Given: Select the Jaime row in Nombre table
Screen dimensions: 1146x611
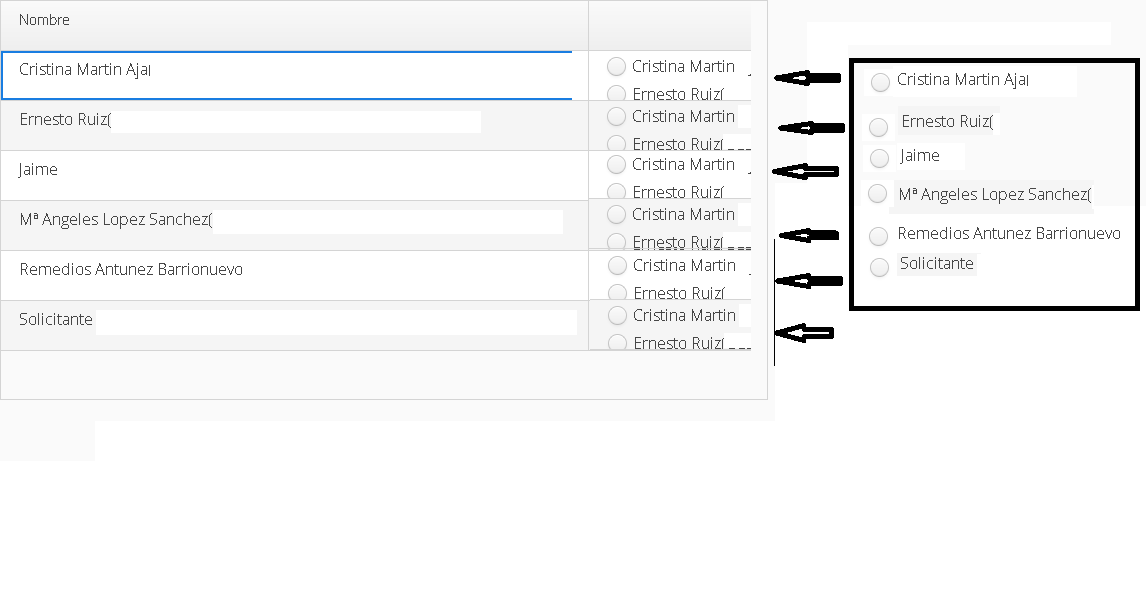Looking at the screenshot, I should [39, 170].
